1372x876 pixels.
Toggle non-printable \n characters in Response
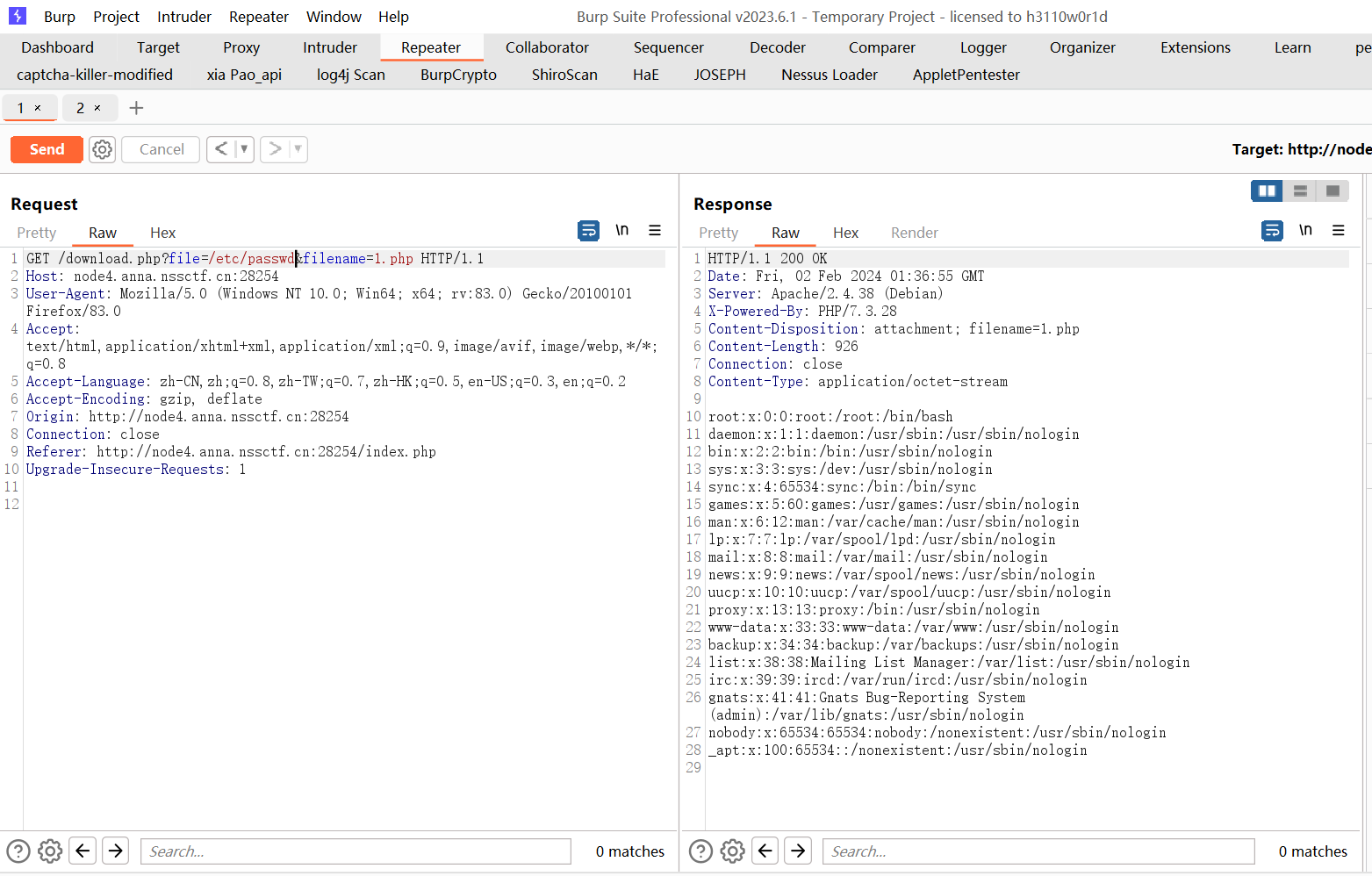click(x=1305, y=230)
